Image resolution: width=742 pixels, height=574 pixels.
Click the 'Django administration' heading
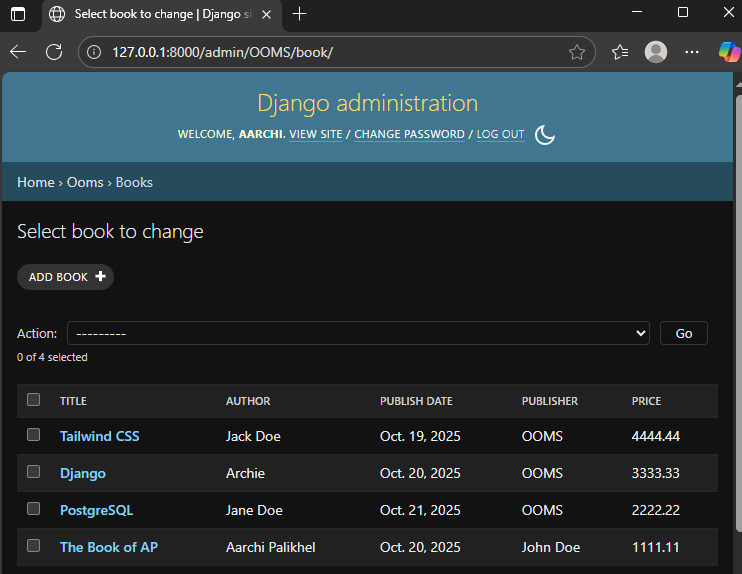[368, 103]
